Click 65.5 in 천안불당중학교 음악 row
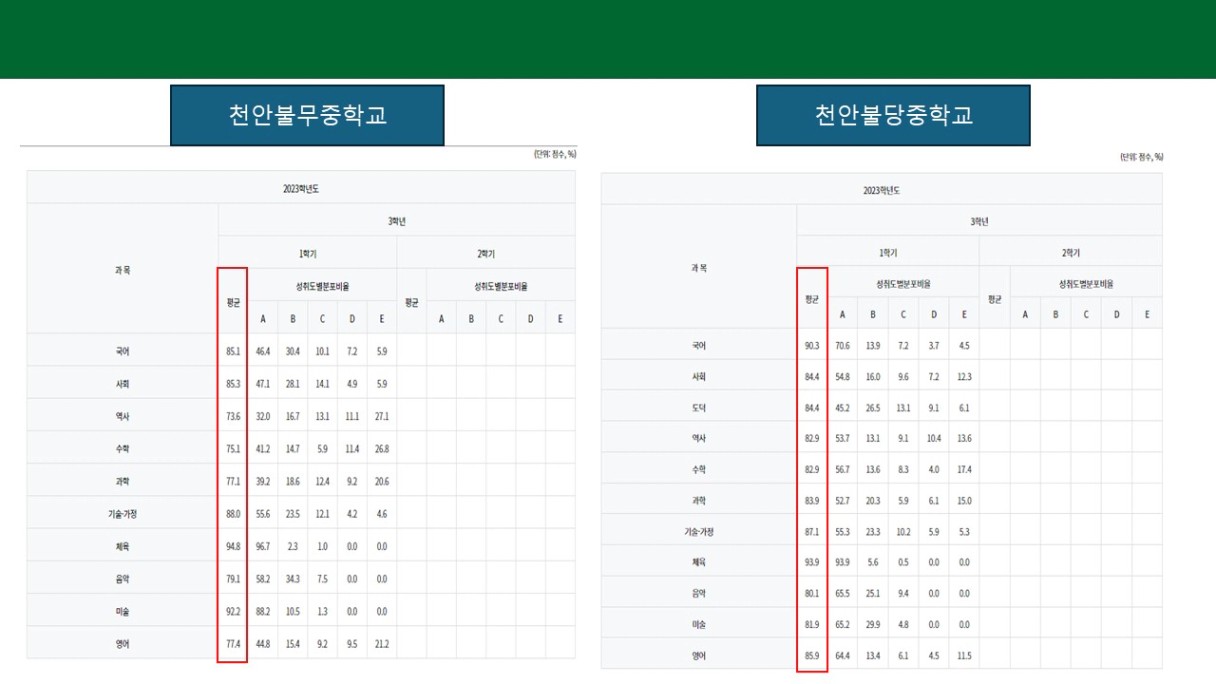 pos(843,594)
